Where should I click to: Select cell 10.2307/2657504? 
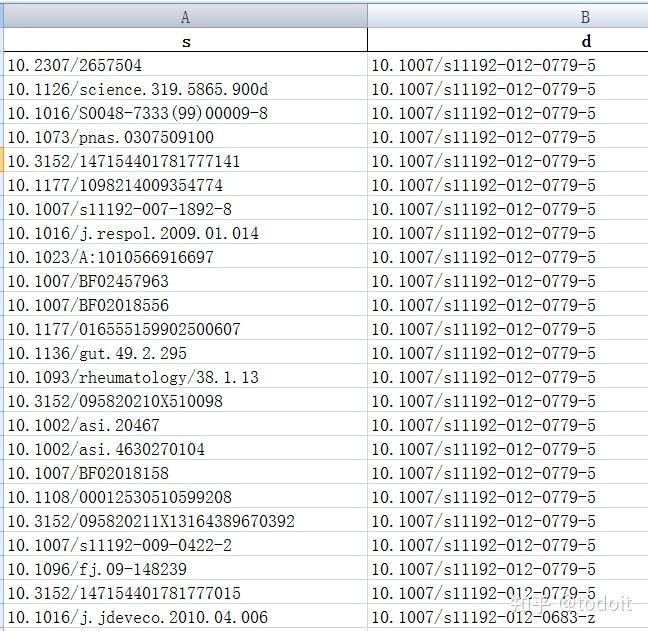[185, 64]
